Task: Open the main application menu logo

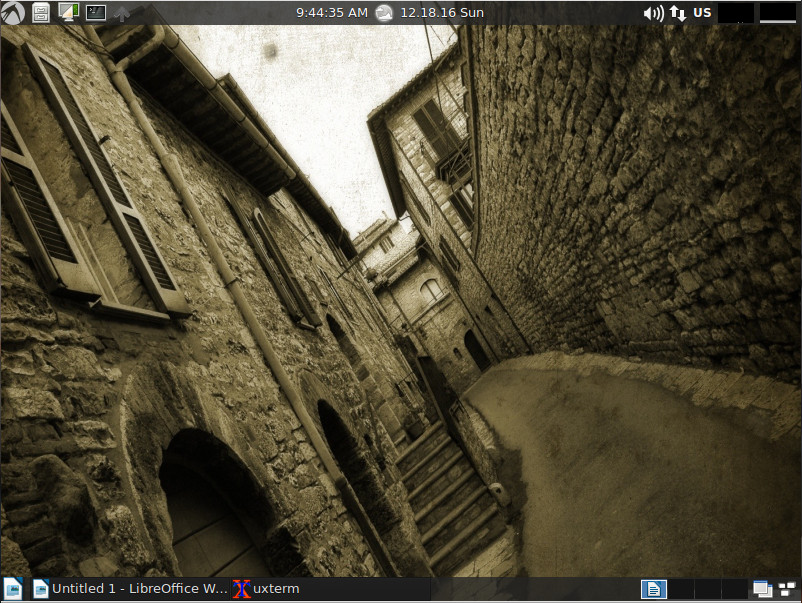Action: click(x=13, y=13)
